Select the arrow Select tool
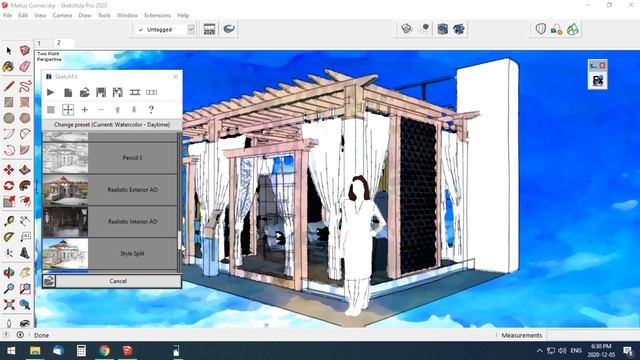Viewport: 640px width, 360px height. coord(9,51)
